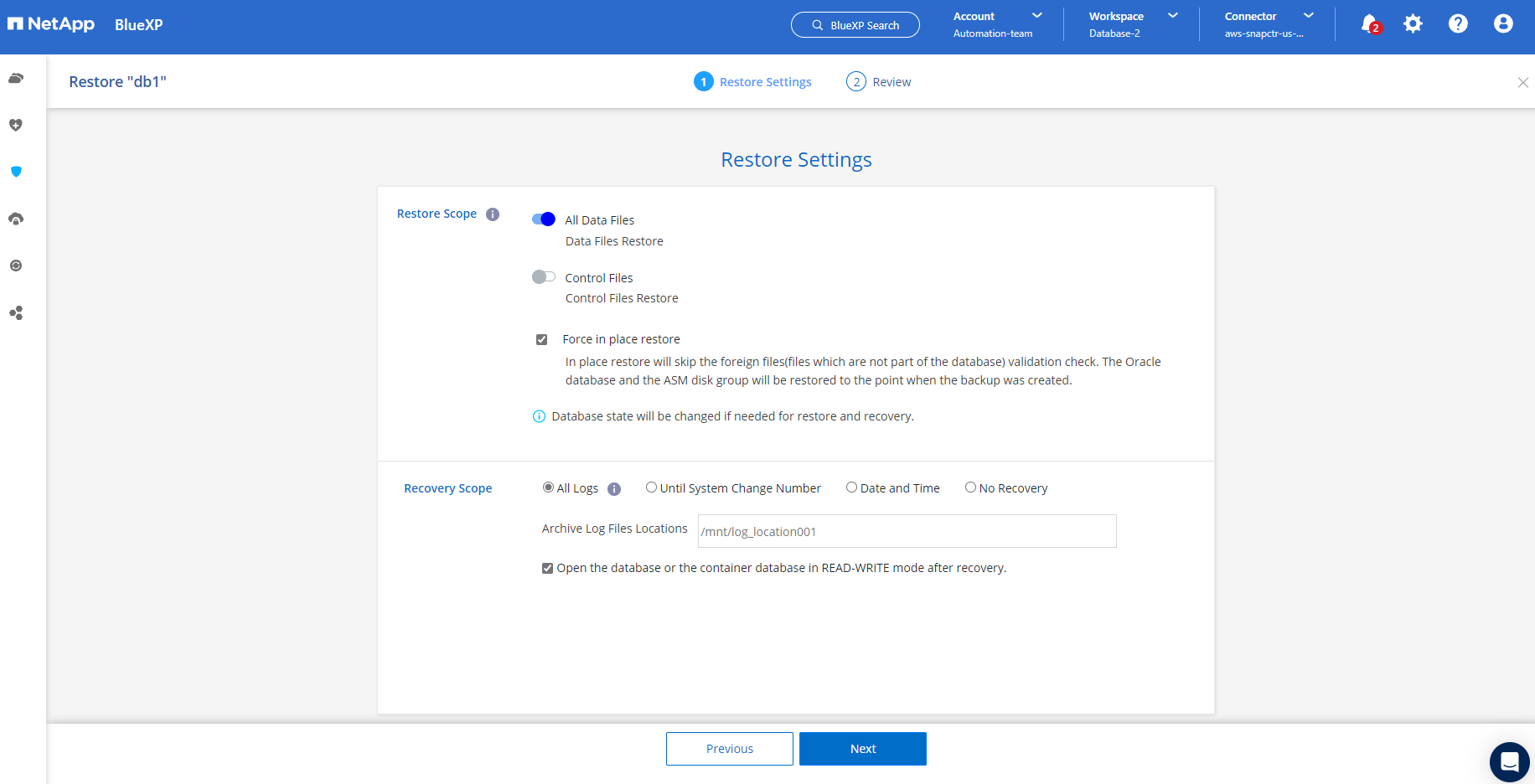Select the Date and Time radio button

(851, 487)
